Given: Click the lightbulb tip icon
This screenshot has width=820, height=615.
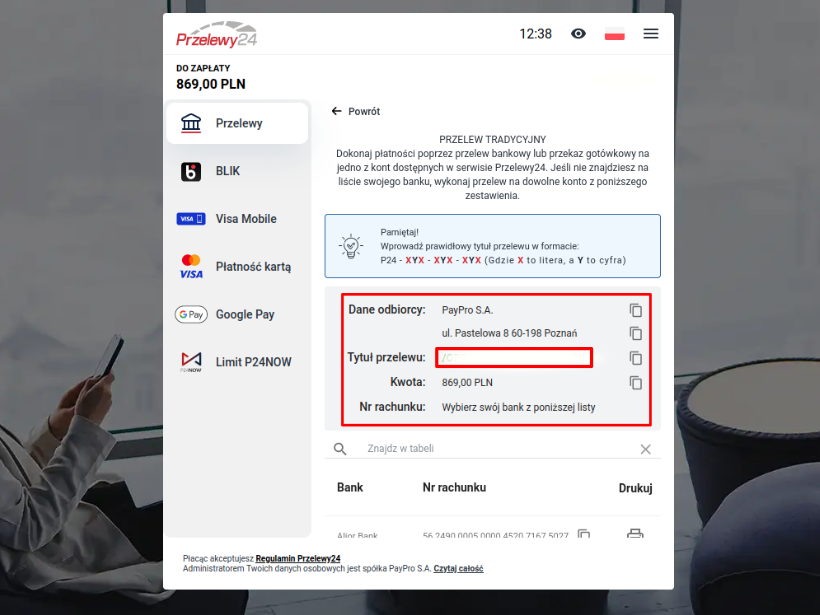Looking at the screenshot, I should point(351,246).
